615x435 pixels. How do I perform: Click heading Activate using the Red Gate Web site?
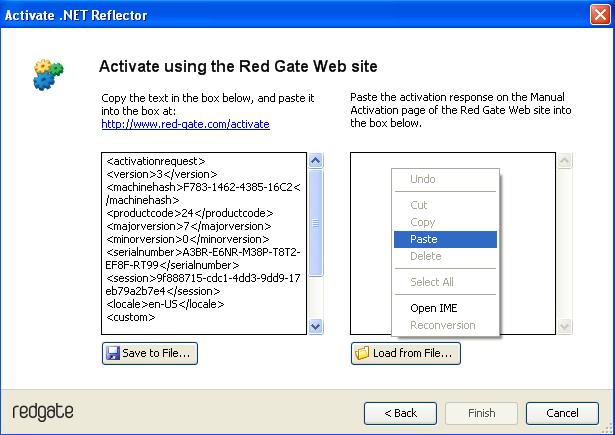coord(238,66)
